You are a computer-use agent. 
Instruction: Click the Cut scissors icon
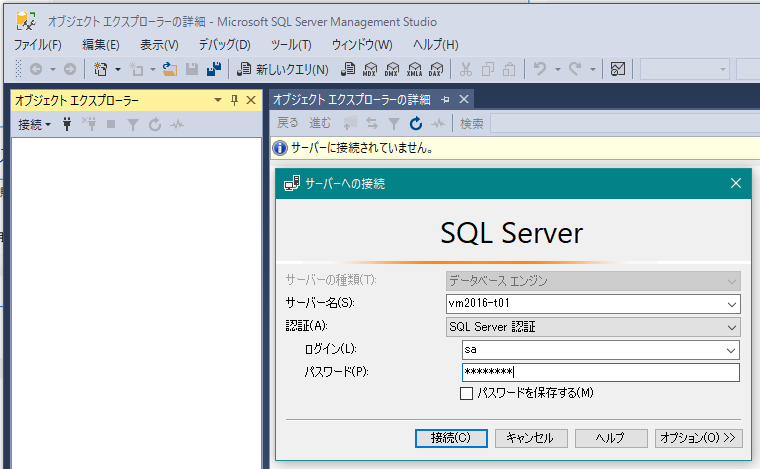(x=466, y=69)
